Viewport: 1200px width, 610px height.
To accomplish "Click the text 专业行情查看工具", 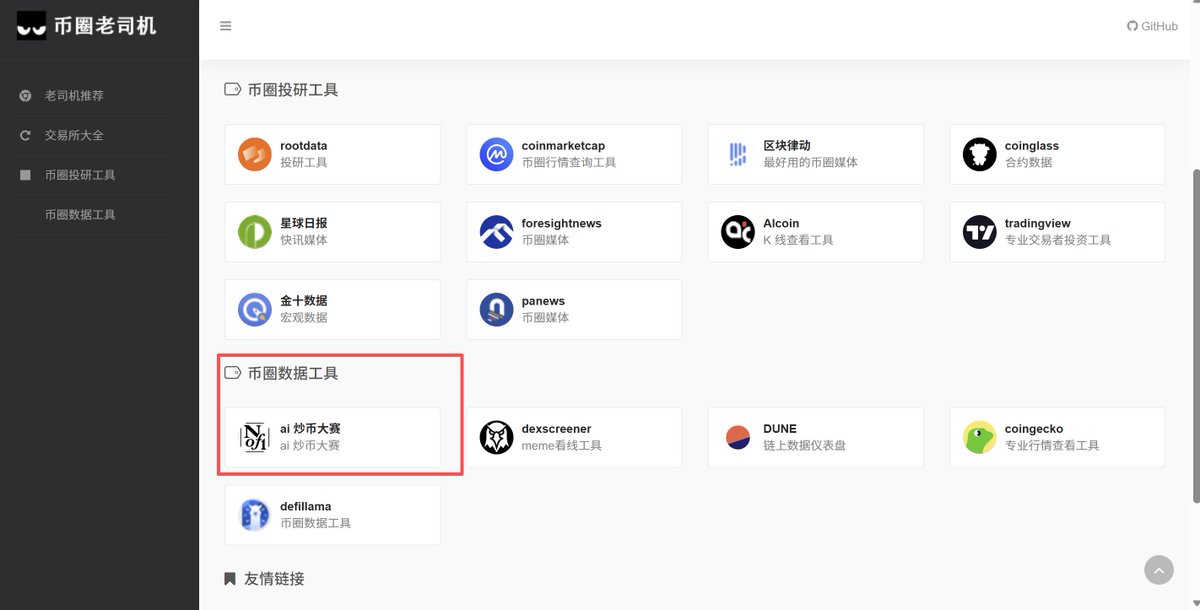I will tap(1052, 445).
